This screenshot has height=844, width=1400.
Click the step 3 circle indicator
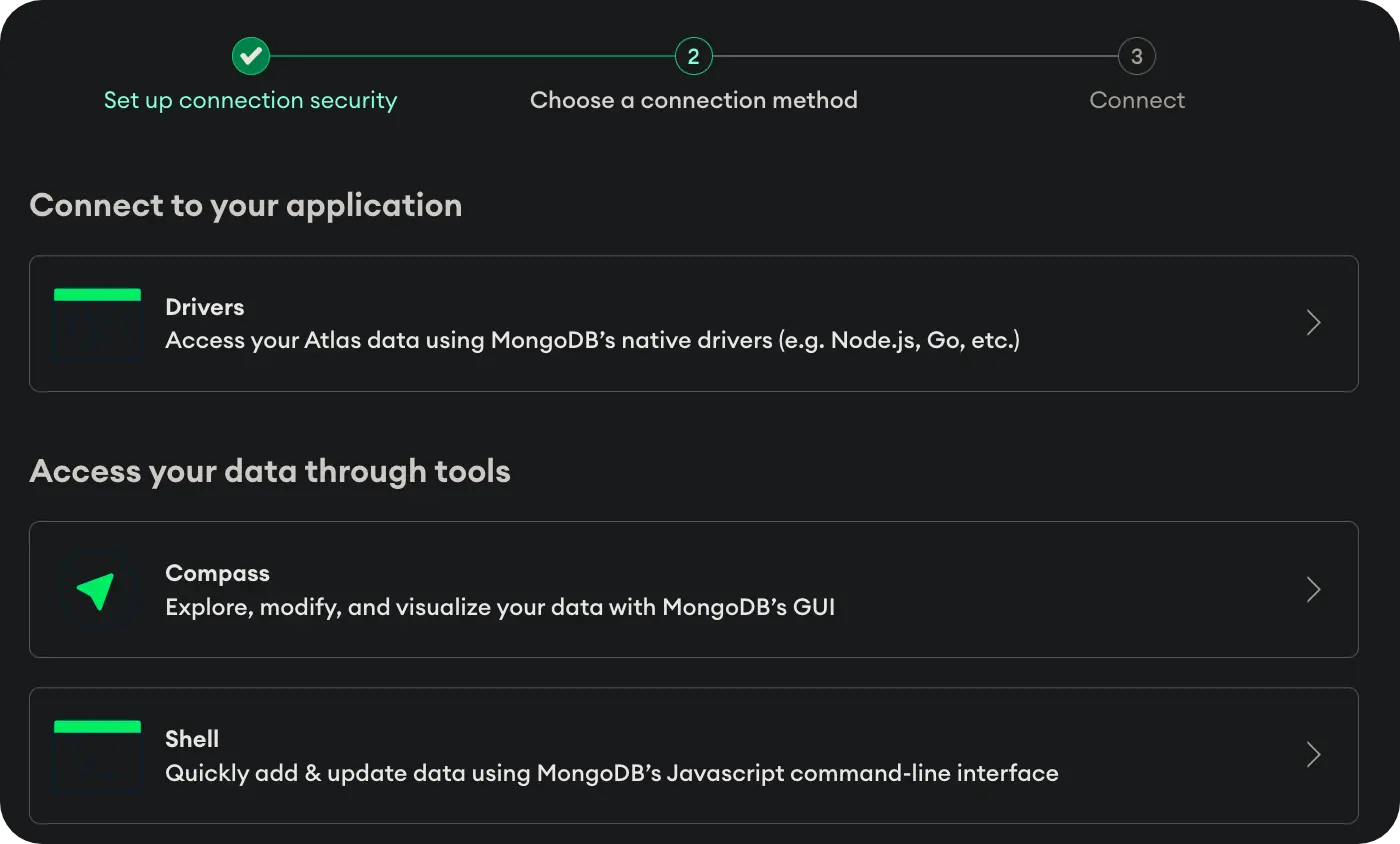[x=1136, y=56]
